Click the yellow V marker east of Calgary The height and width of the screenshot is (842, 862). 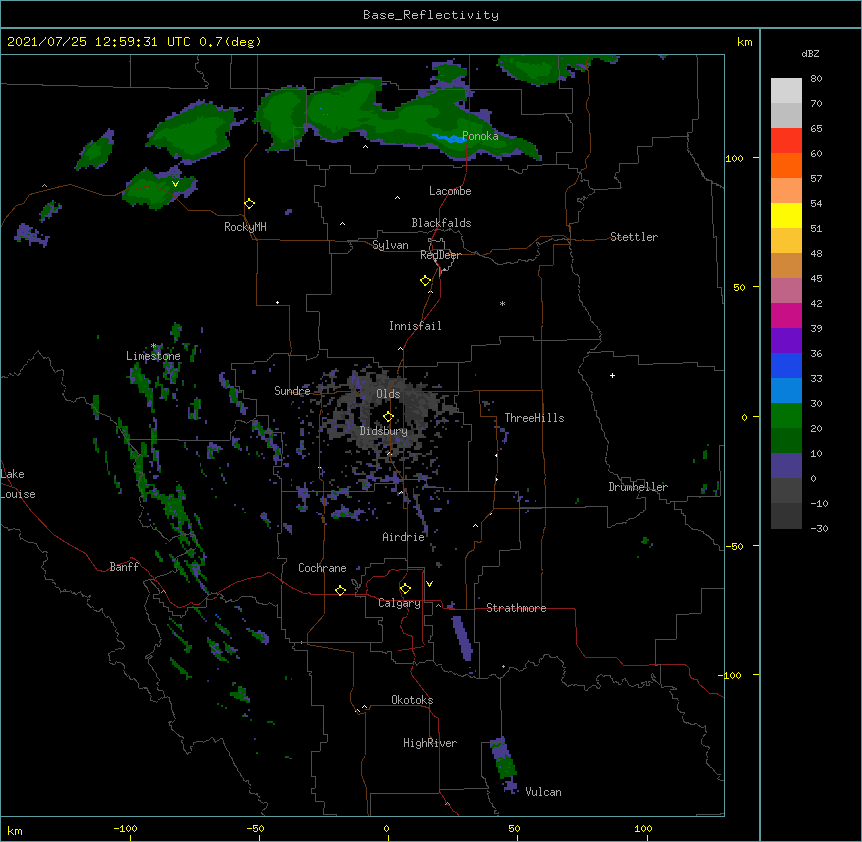point(429,584)
